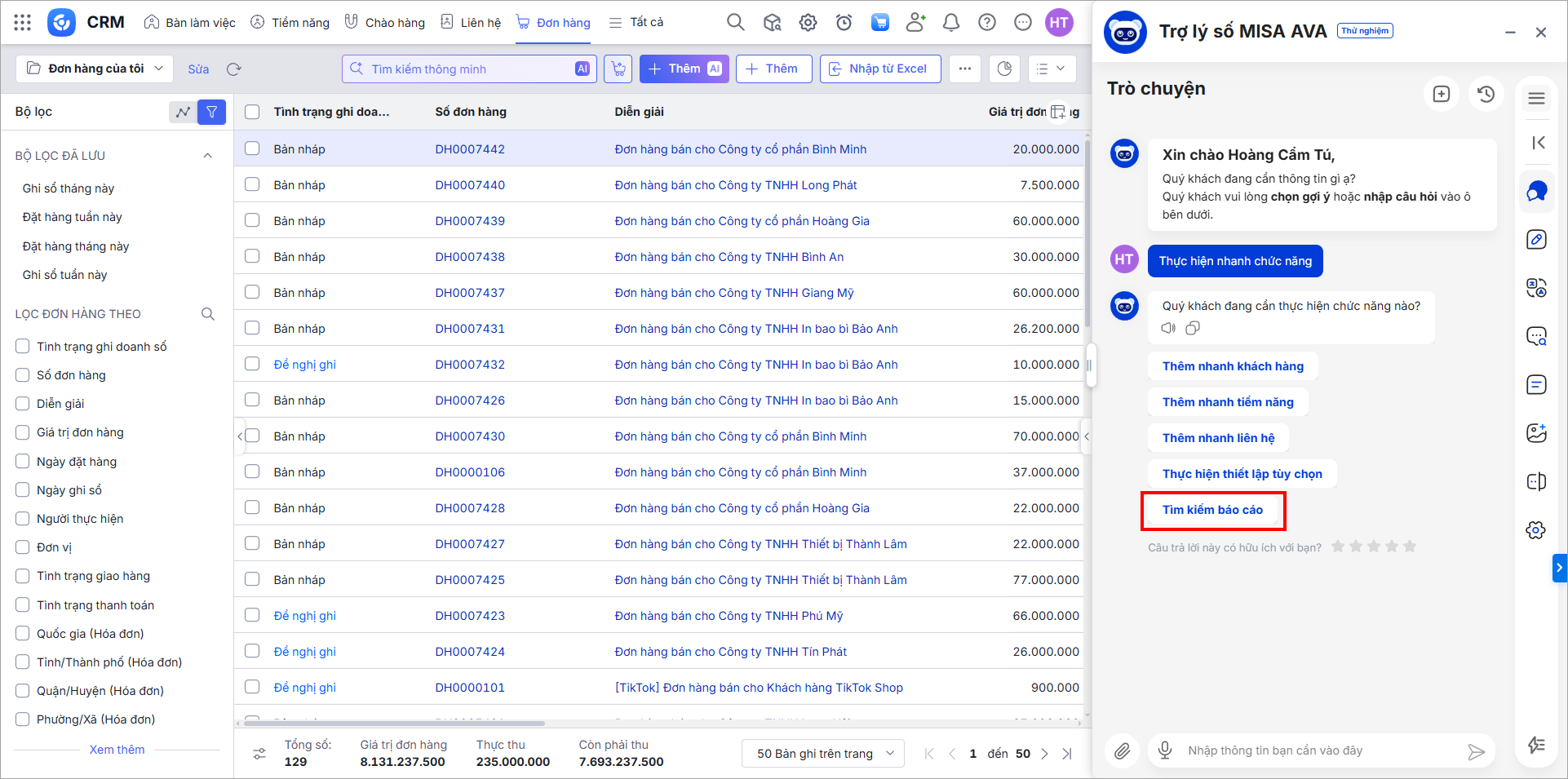Image resolution: width=1568 pixels, height=779 pixels.
Task: Open the chat history clock icon
Action: [x=1486, y=94]
